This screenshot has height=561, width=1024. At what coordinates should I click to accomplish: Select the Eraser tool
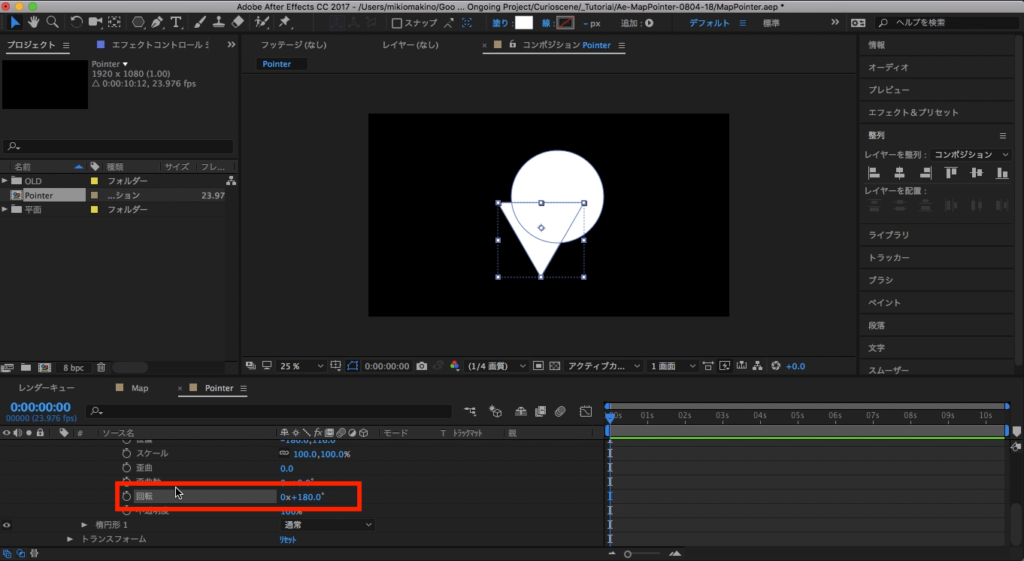(237, 22)
